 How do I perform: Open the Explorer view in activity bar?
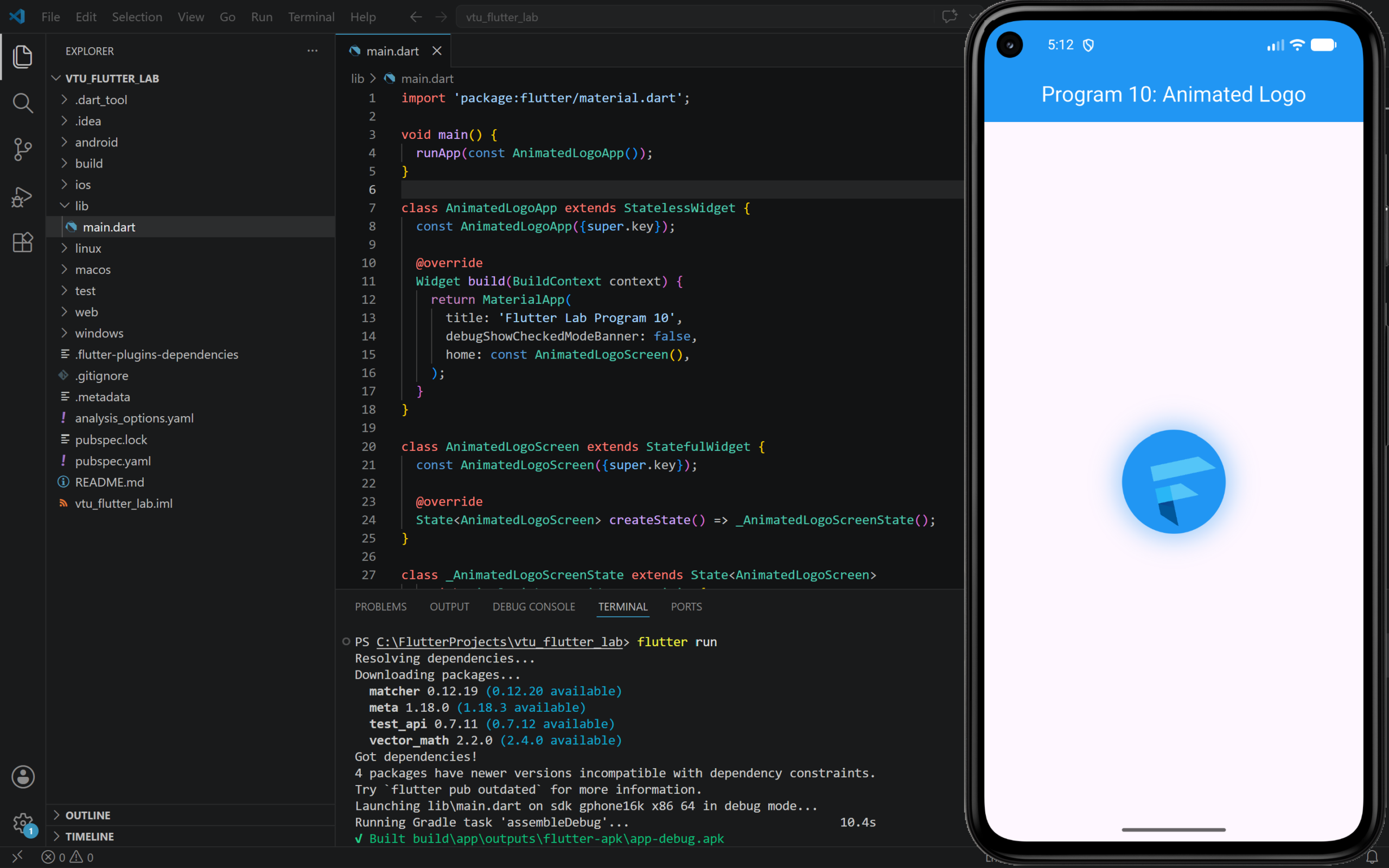(x=22, y=56)
